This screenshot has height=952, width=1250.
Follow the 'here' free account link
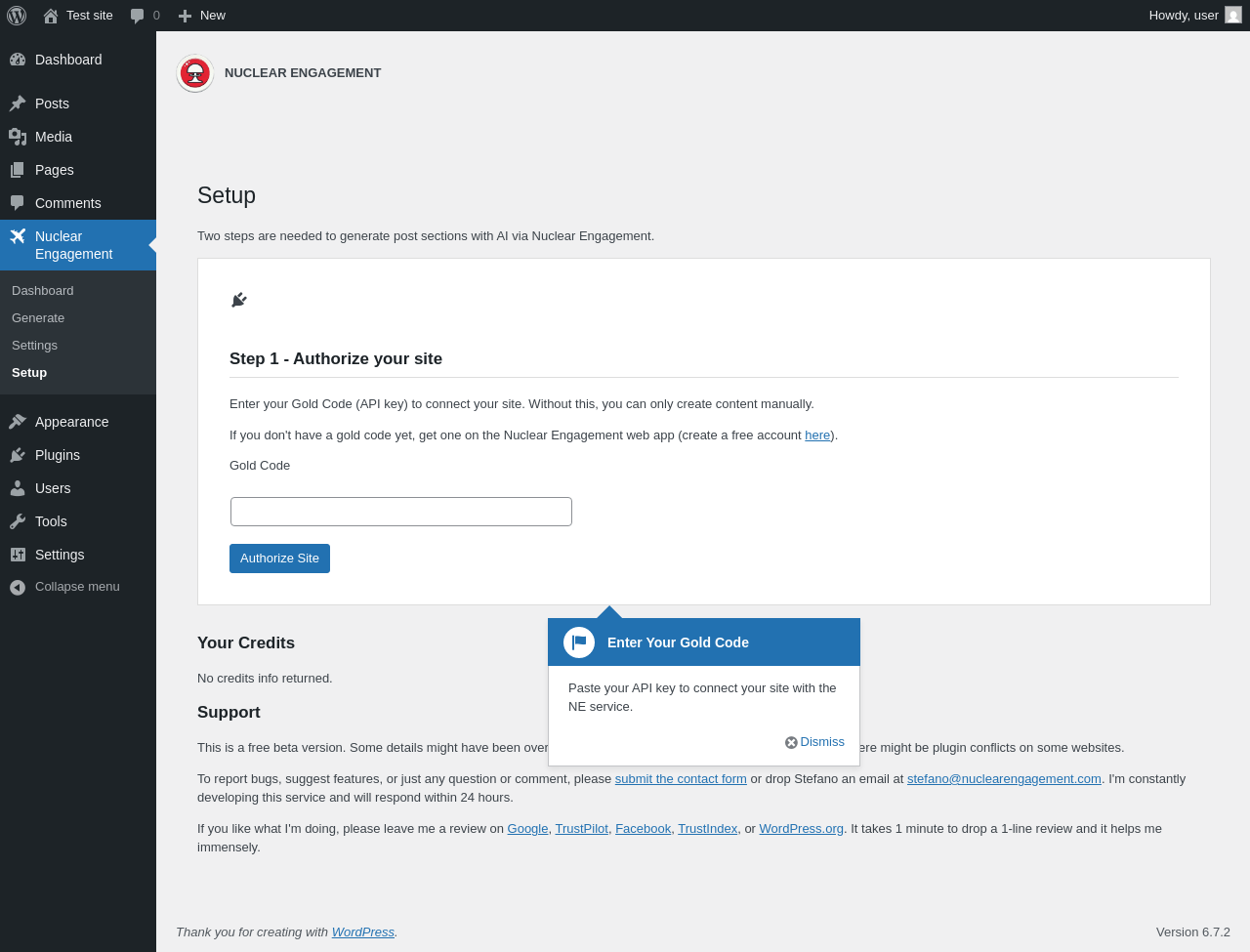pos(817,435)
